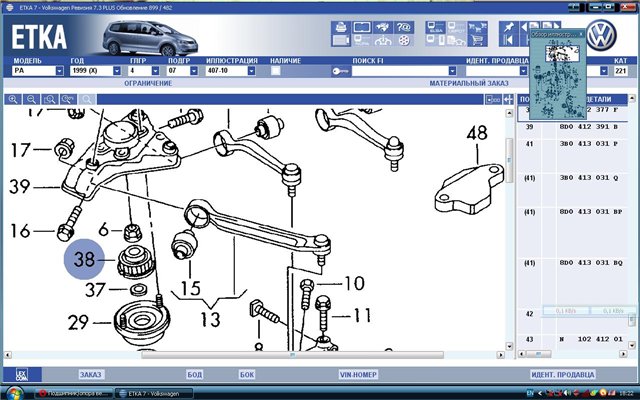Click the jump-to-first arrow icon
Screen dimensions: 640x400
click(x=509, y=40)
